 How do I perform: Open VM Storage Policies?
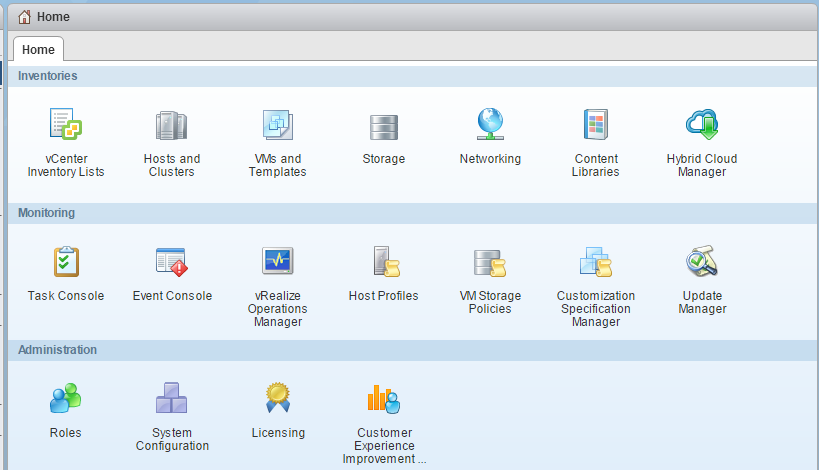pos(490,262)
